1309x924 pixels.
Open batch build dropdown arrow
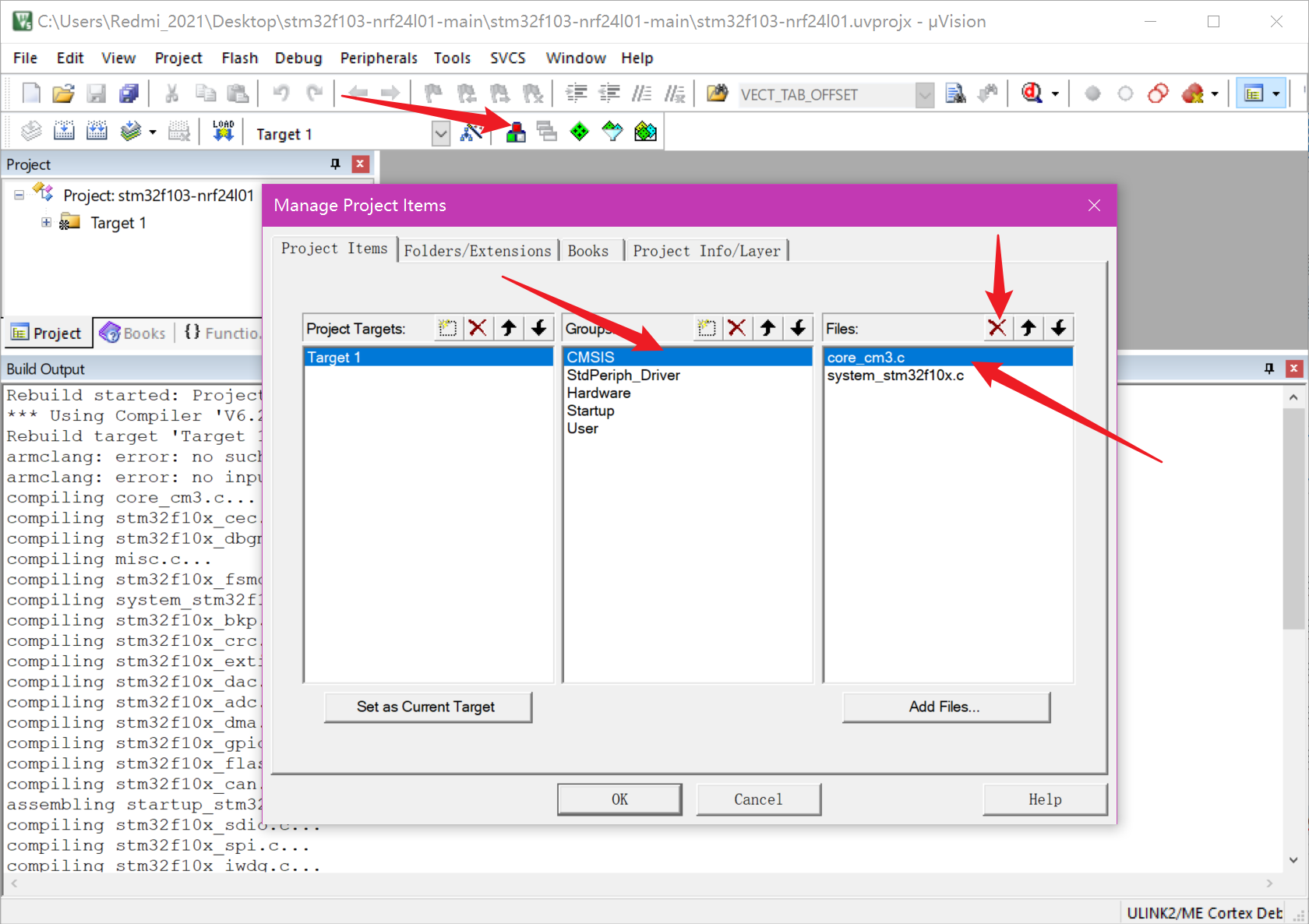153,132
